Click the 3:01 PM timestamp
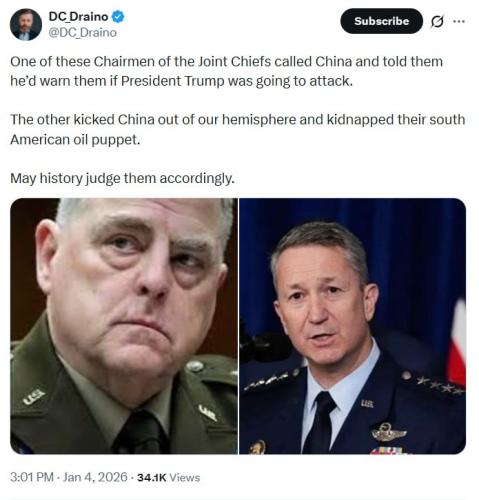The width and height of the screenshot is (479, 500). click(32, 477)
